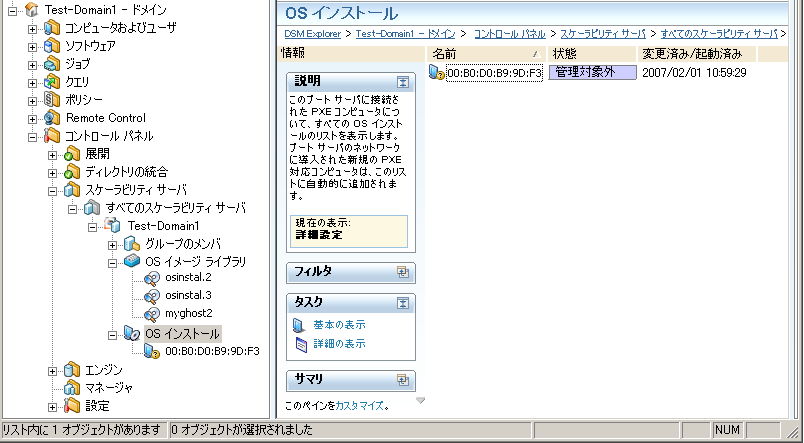This screenshot has height=443, width=804.
Task: Click the NUM status bar indicator
Action: pos(727,430)
